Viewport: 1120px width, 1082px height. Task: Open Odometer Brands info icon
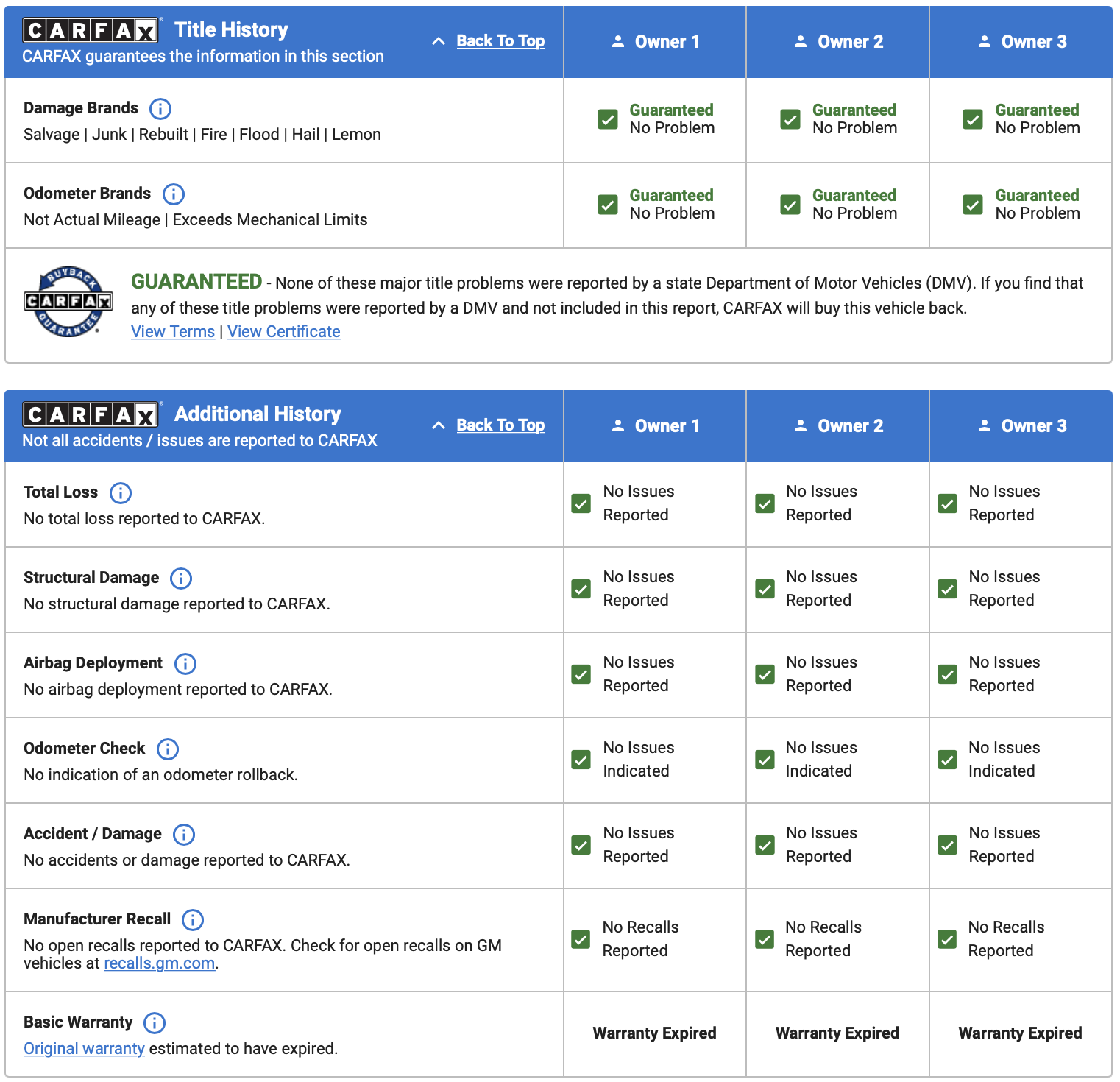[x=173, y=194]
